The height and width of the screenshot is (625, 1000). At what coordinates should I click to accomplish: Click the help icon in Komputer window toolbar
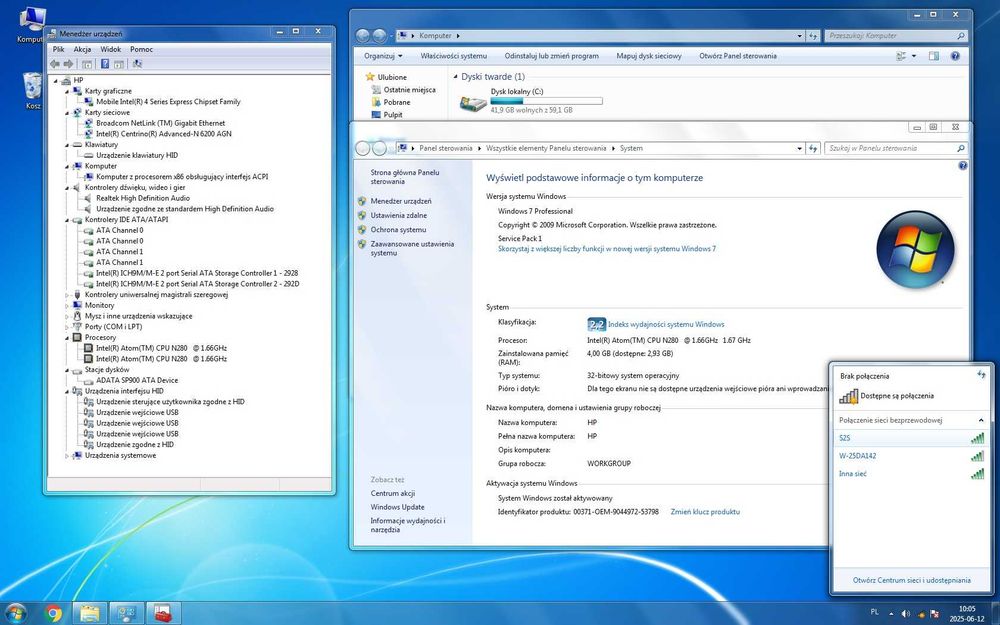point(955,56)
